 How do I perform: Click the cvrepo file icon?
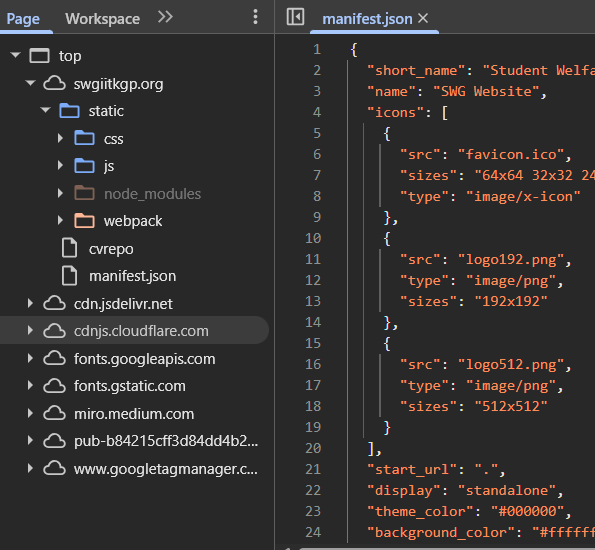(69, 248)
